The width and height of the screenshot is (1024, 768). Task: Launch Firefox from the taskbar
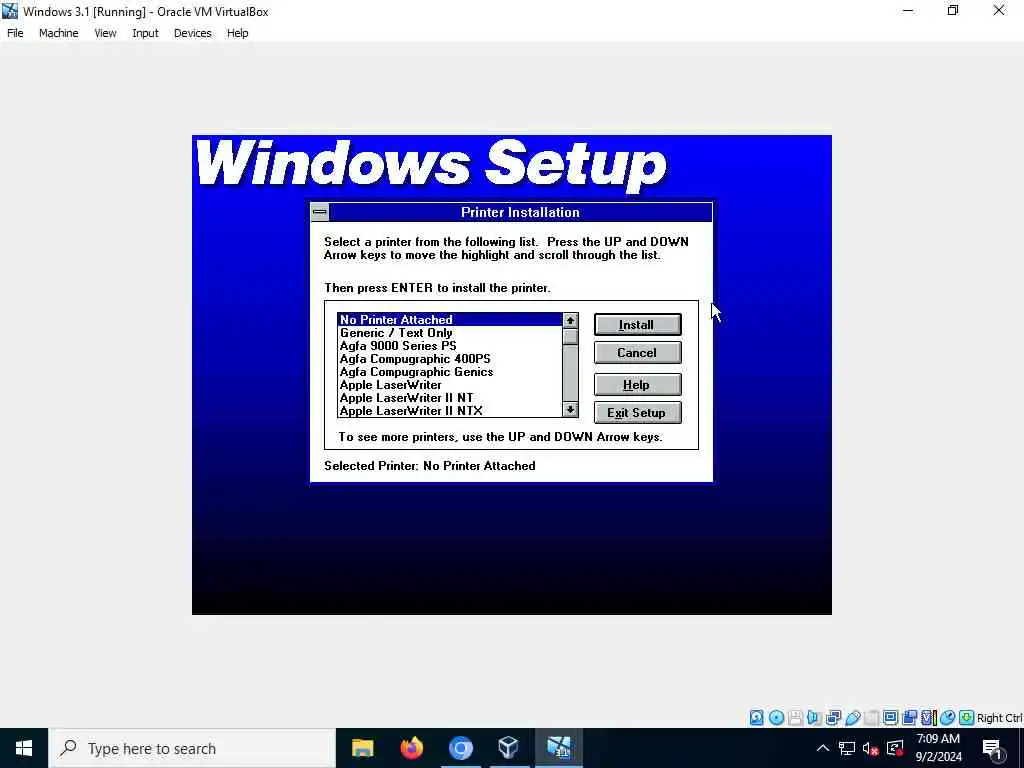411,748
